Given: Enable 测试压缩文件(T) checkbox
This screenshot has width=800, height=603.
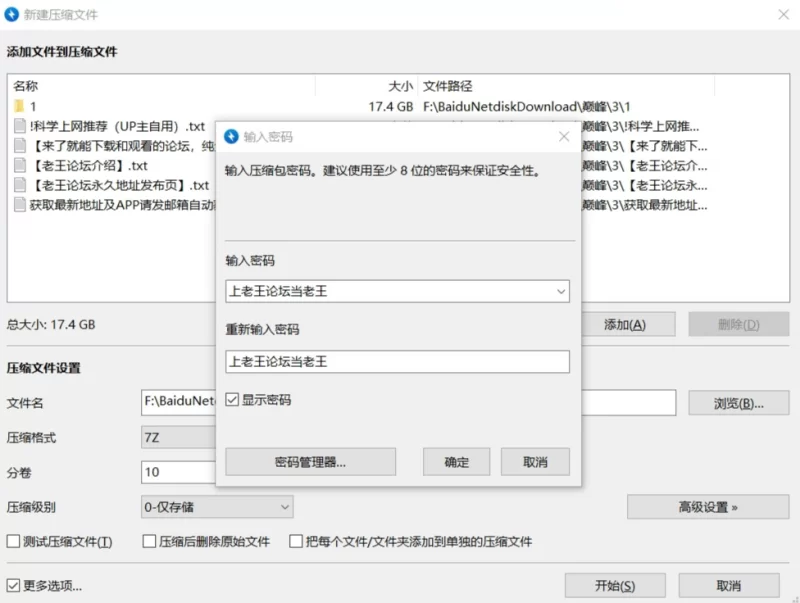Looking at the screenshot, I should (x=13, y=541).
